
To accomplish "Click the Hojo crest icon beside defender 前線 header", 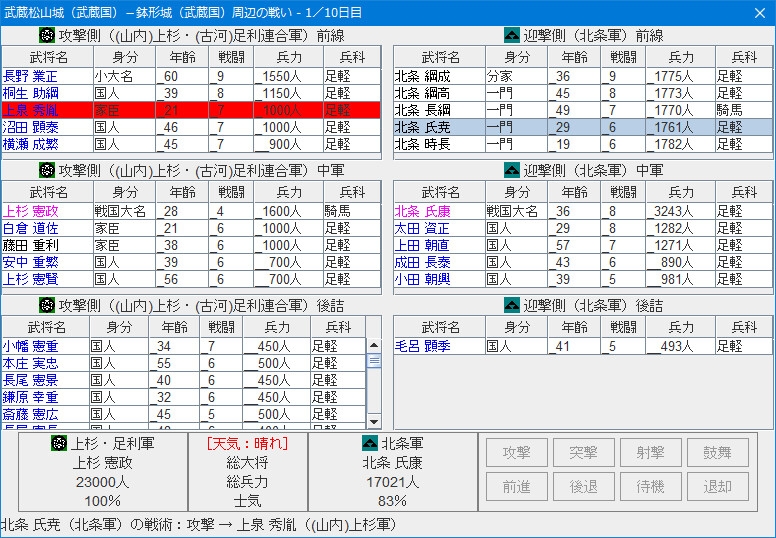I will click(x=511, y=35).
